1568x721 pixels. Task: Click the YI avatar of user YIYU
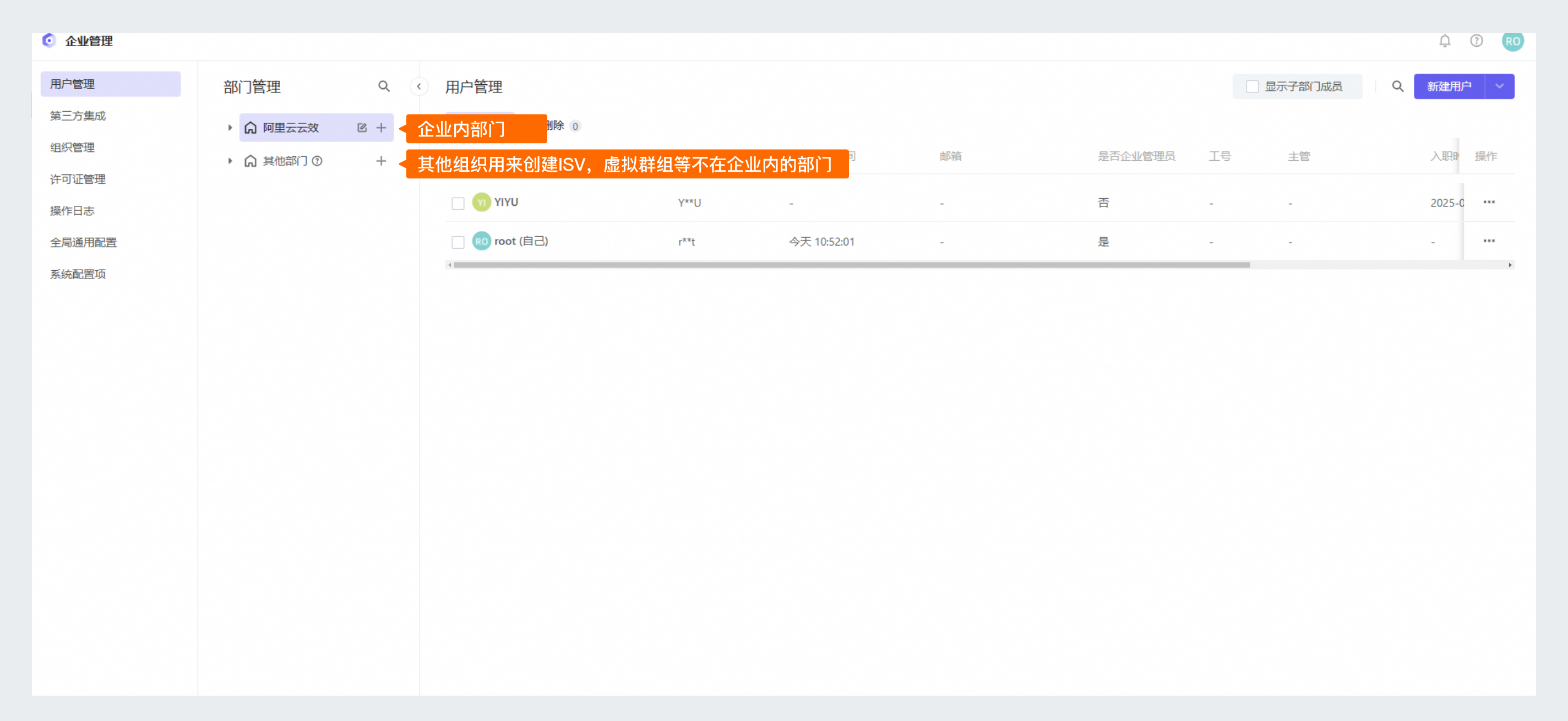[x=482, y=203]
